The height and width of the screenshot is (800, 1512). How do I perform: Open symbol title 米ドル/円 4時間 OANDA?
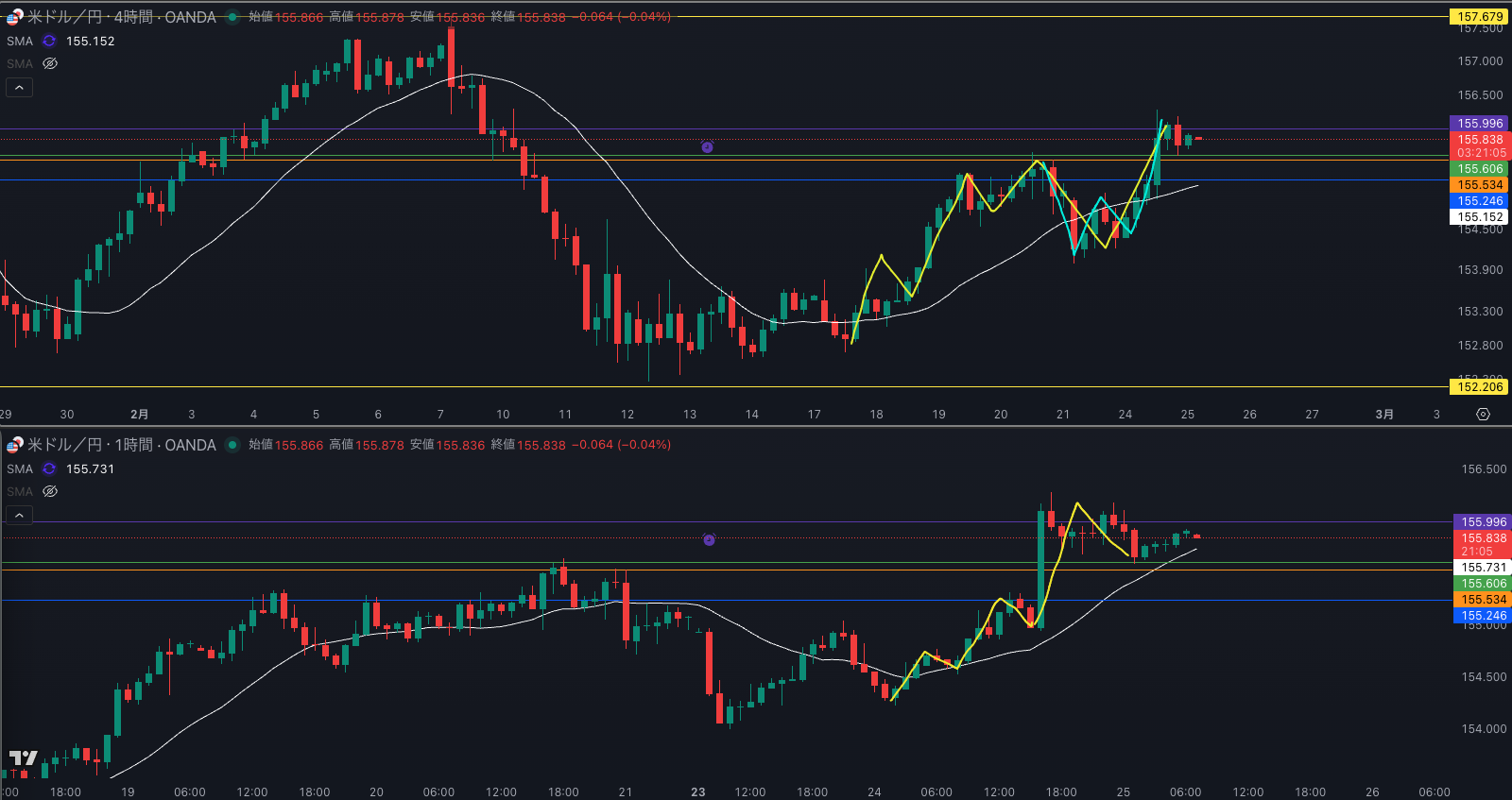coord(122,17)
